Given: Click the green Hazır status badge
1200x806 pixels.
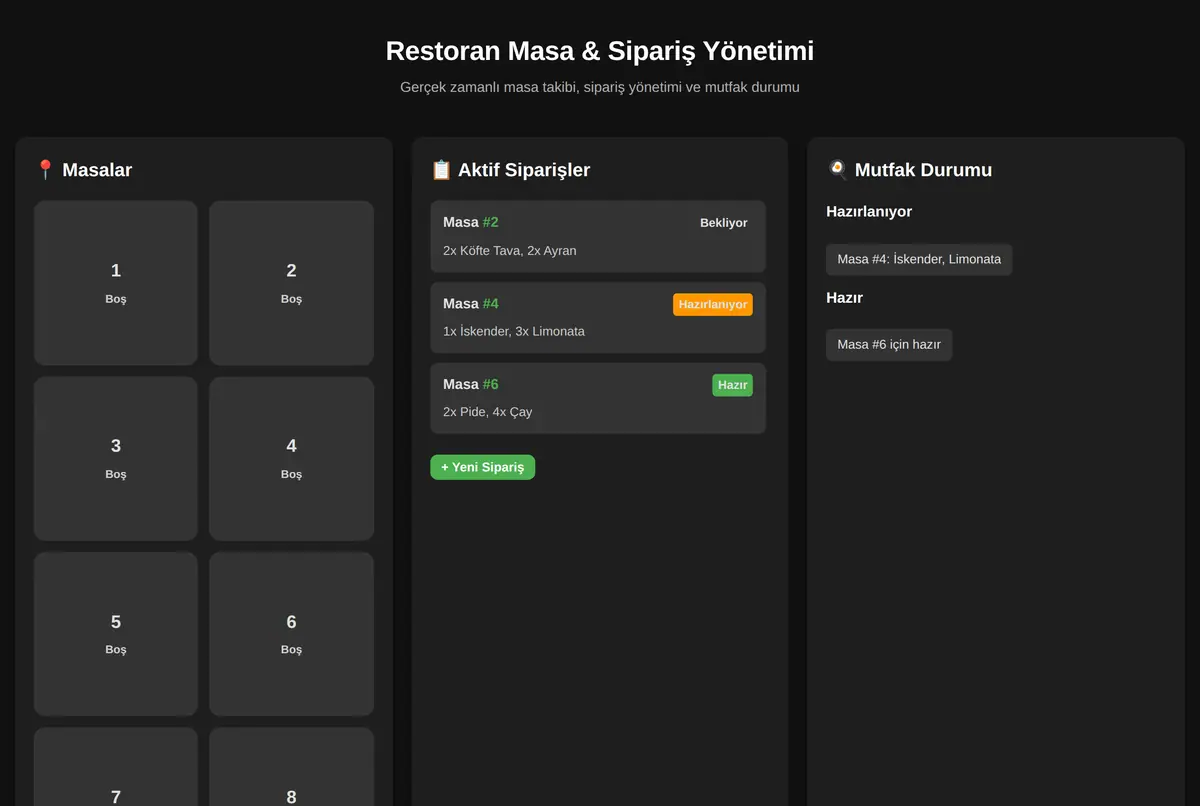Looking at the screenshot, I should [732, 385].
